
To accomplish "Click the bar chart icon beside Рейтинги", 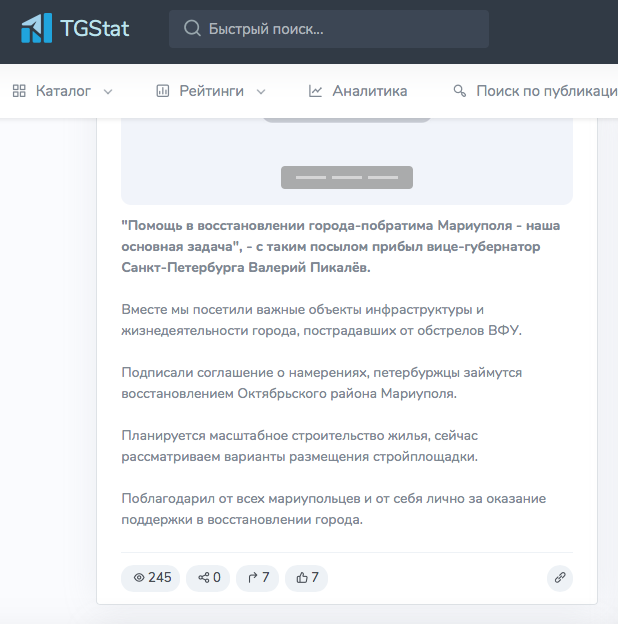I will [163, 91].
